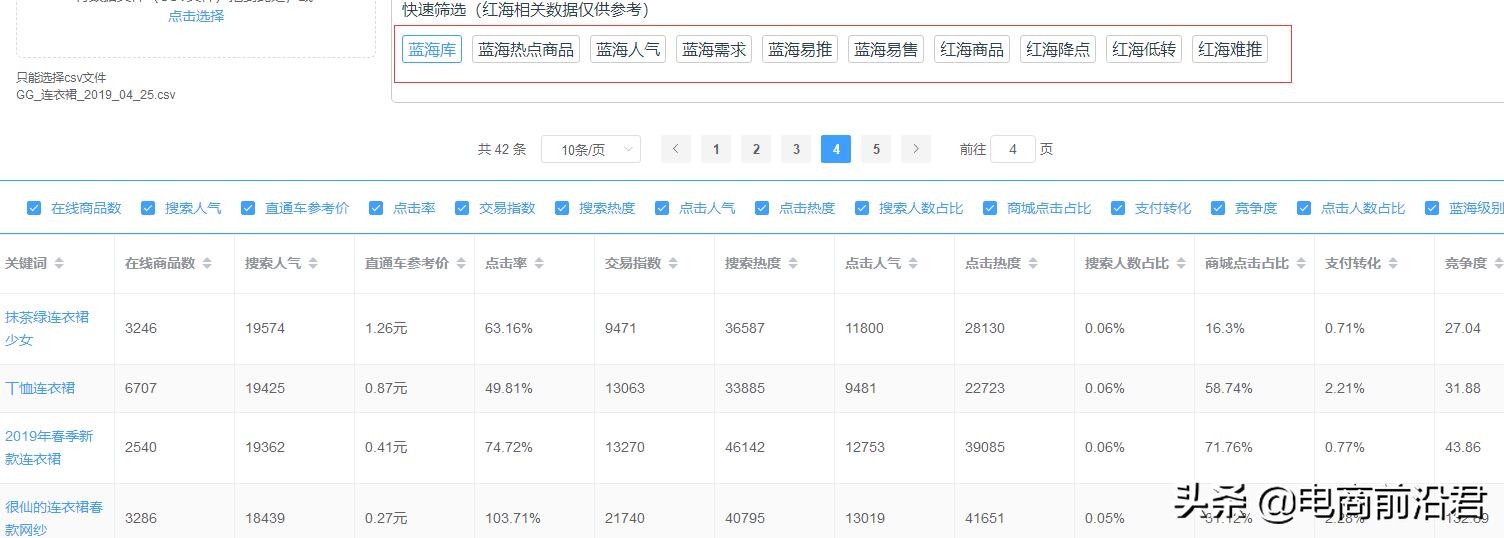
Task: Sort by 商城点击占比 column sort icon
Action: point(1301,263)
